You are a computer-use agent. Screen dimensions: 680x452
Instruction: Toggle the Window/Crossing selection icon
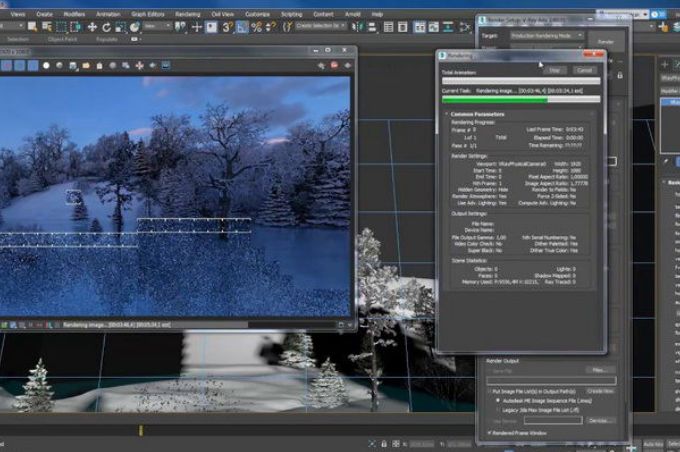(x=75, y=27)
